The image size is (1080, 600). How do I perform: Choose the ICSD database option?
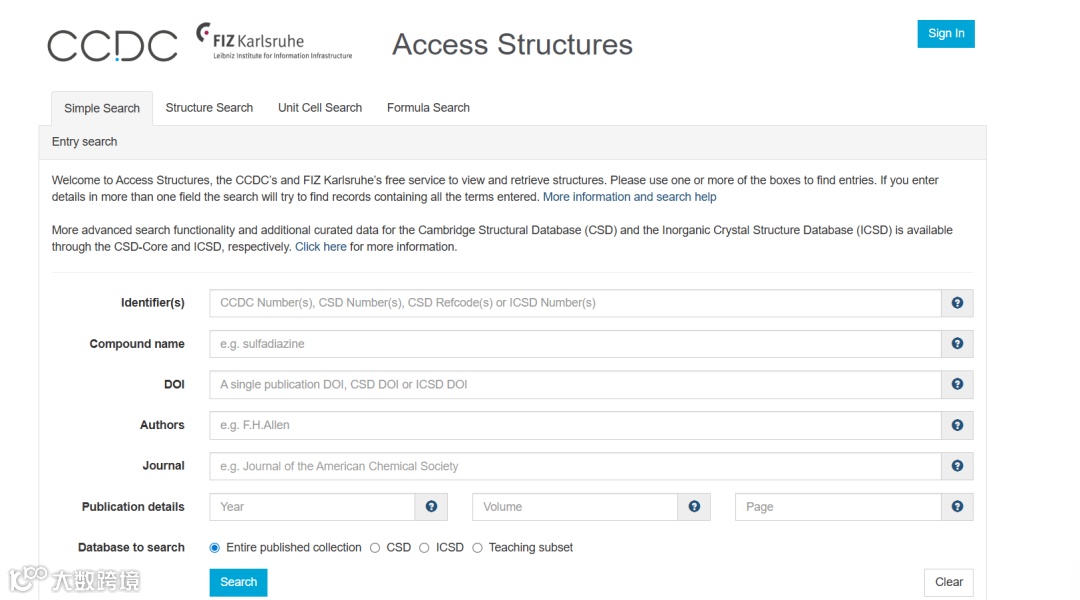pyautogui.click(x=424, y=548)
